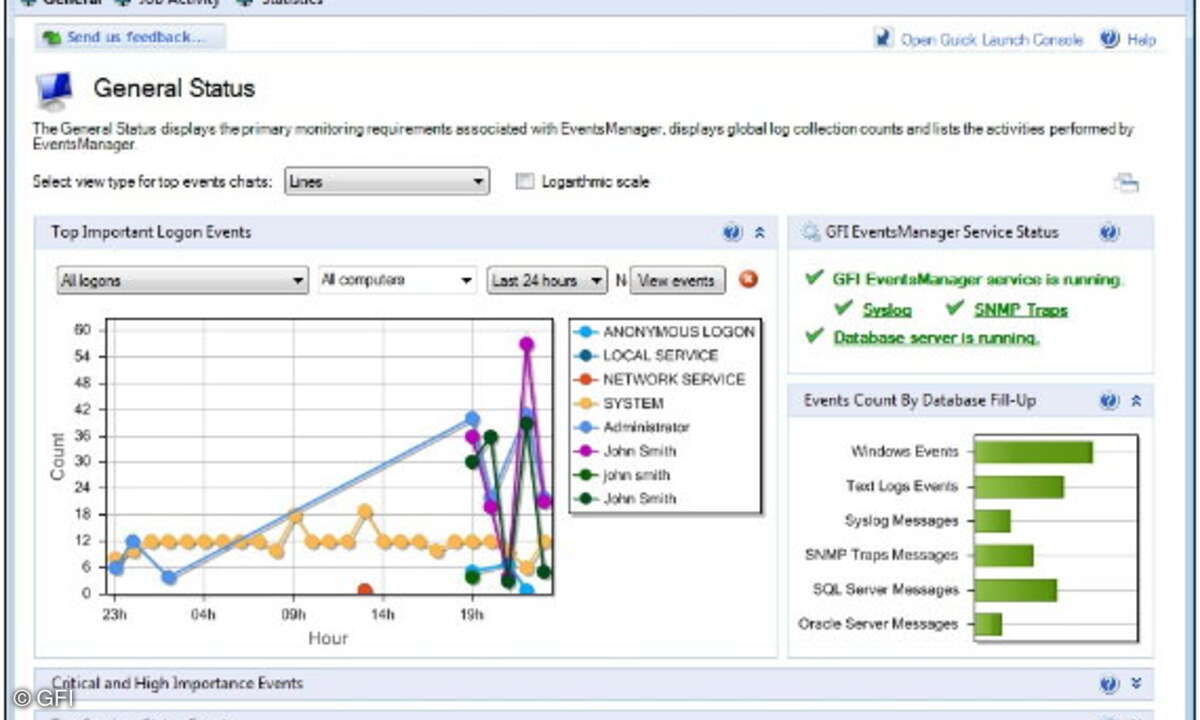Open the SNMP Traps link
This screenshot has height=720, width=1200.
1021,310
